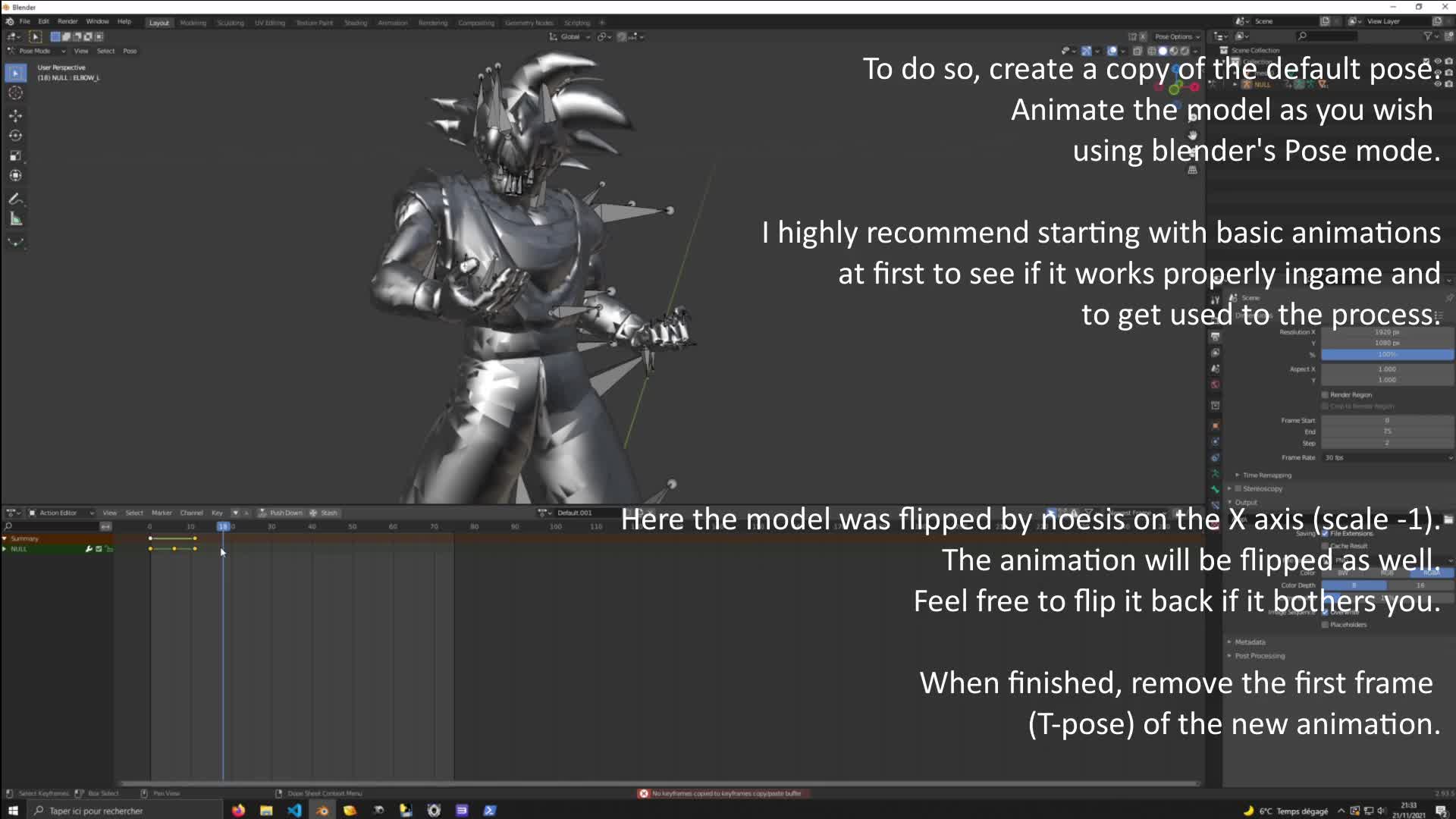Select the Scale tool
Image resolution: width=1456 pixels, height=819 pixels.
(x=15, y=155)
